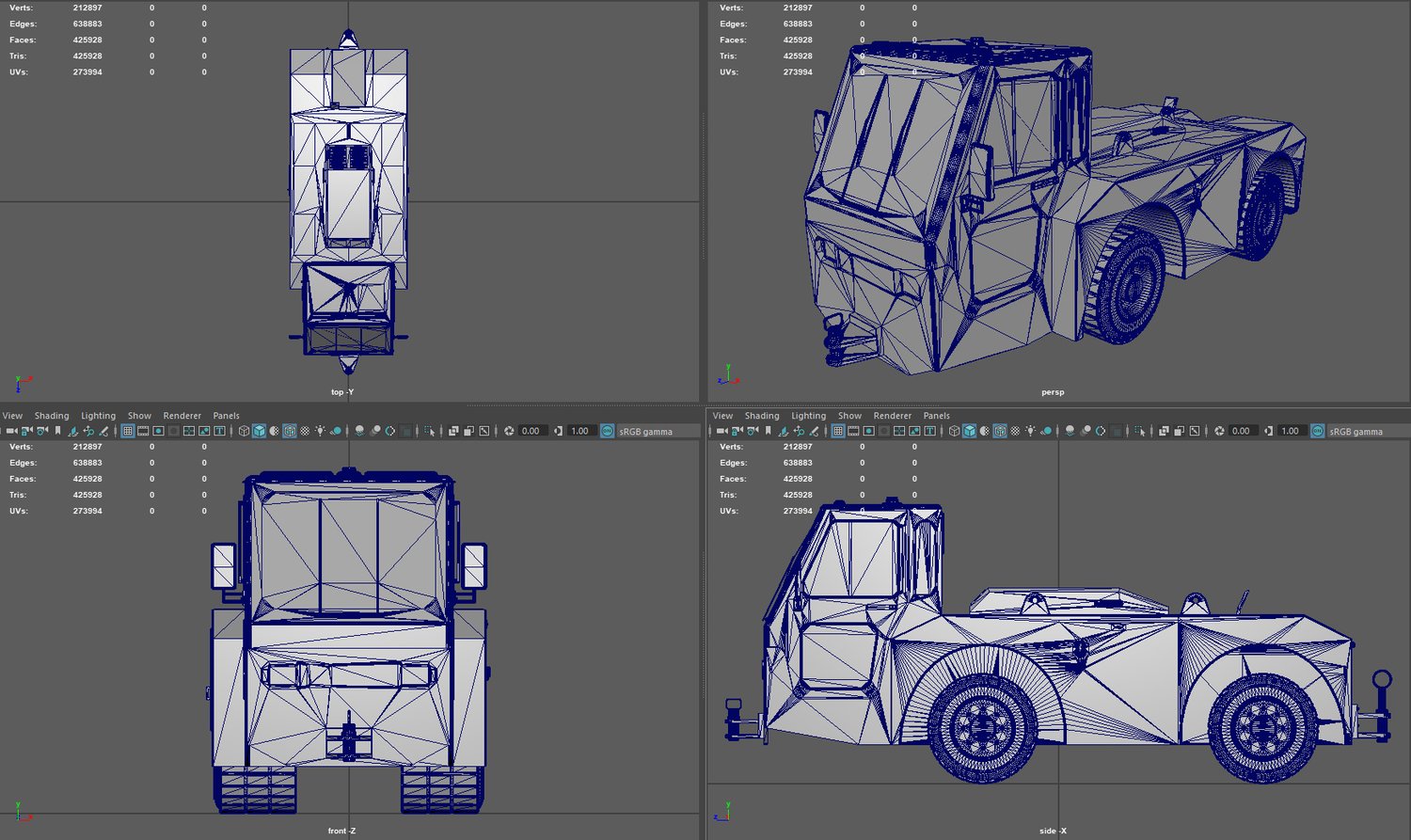Click gamma reset icon in side view toolbar

(1268, 431)
